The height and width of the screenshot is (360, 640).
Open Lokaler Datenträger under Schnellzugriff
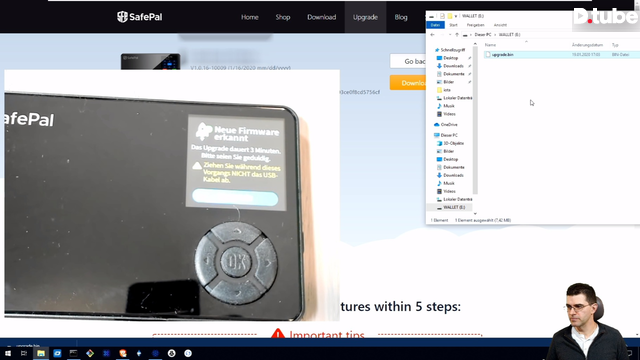pyautogui.click(x=455, y=98)
